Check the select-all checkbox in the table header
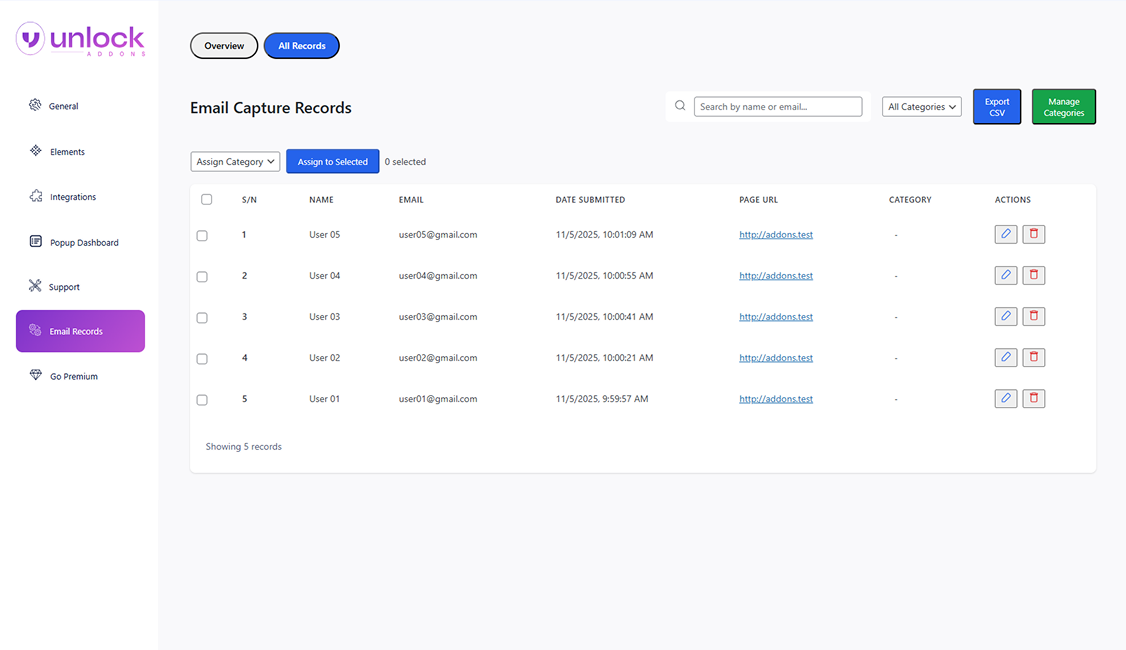The width and height of the screenshot is (1126, 650). 206,199
